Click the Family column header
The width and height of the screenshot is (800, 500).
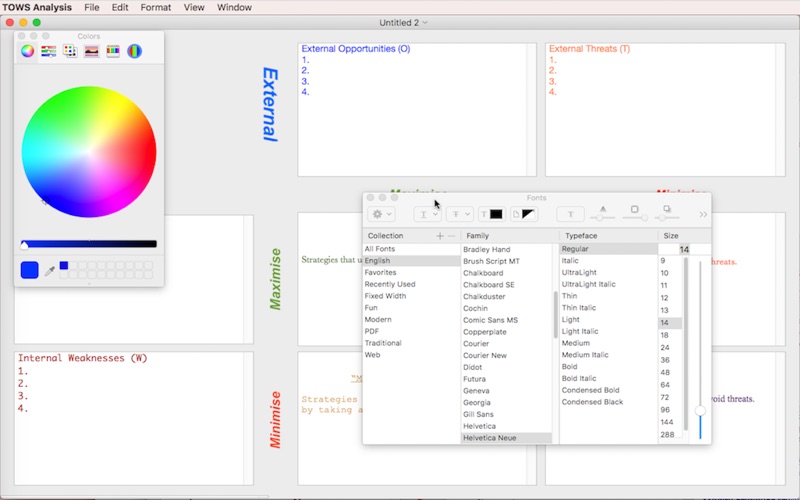click(510, 236)
